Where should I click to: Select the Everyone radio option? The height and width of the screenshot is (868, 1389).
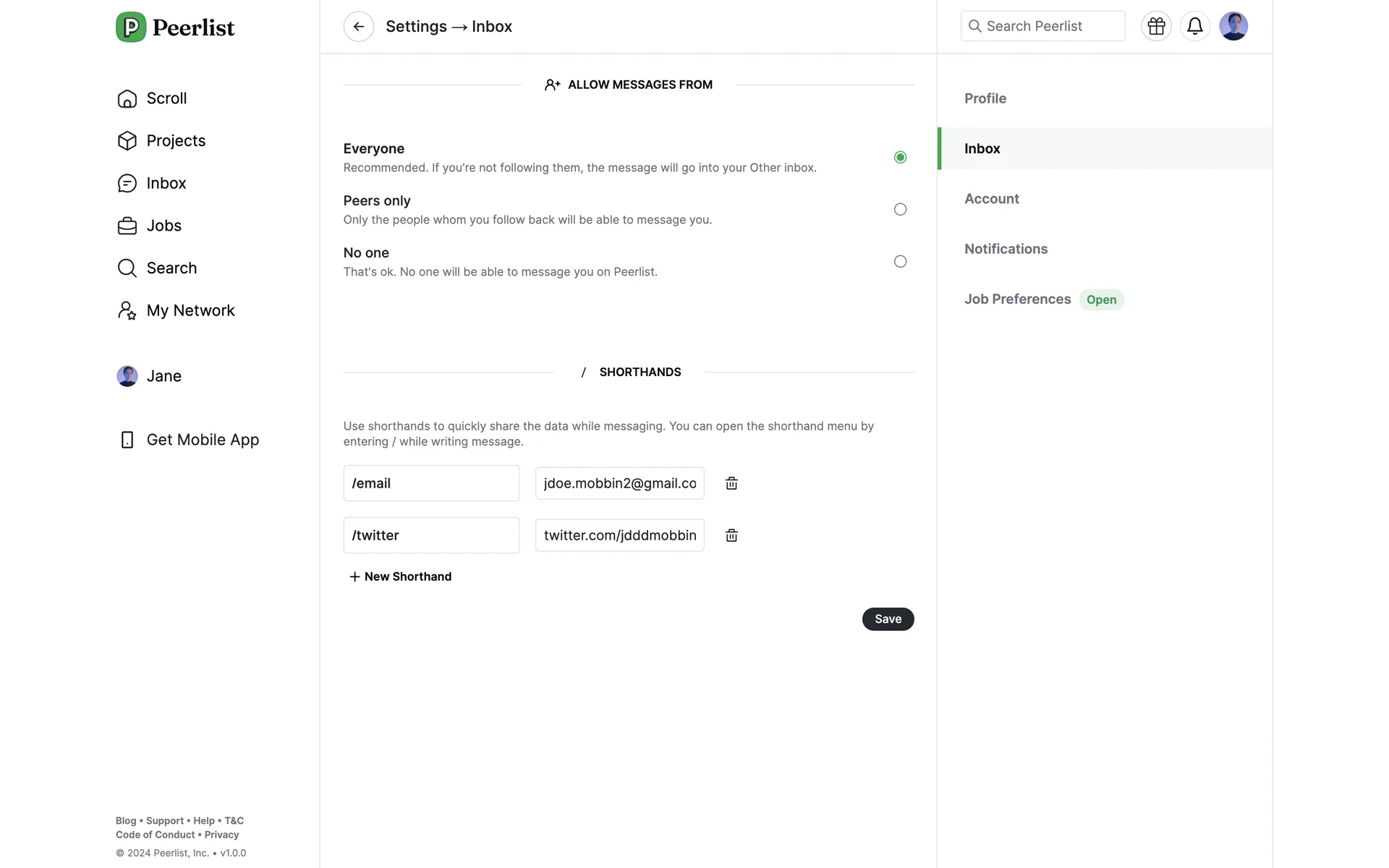900,157
